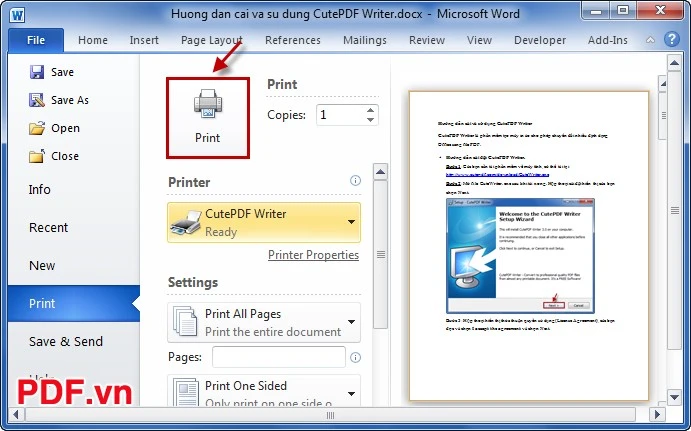Click inside the Copies number field
The image size is (691, 431).
(x=340, y=115)
